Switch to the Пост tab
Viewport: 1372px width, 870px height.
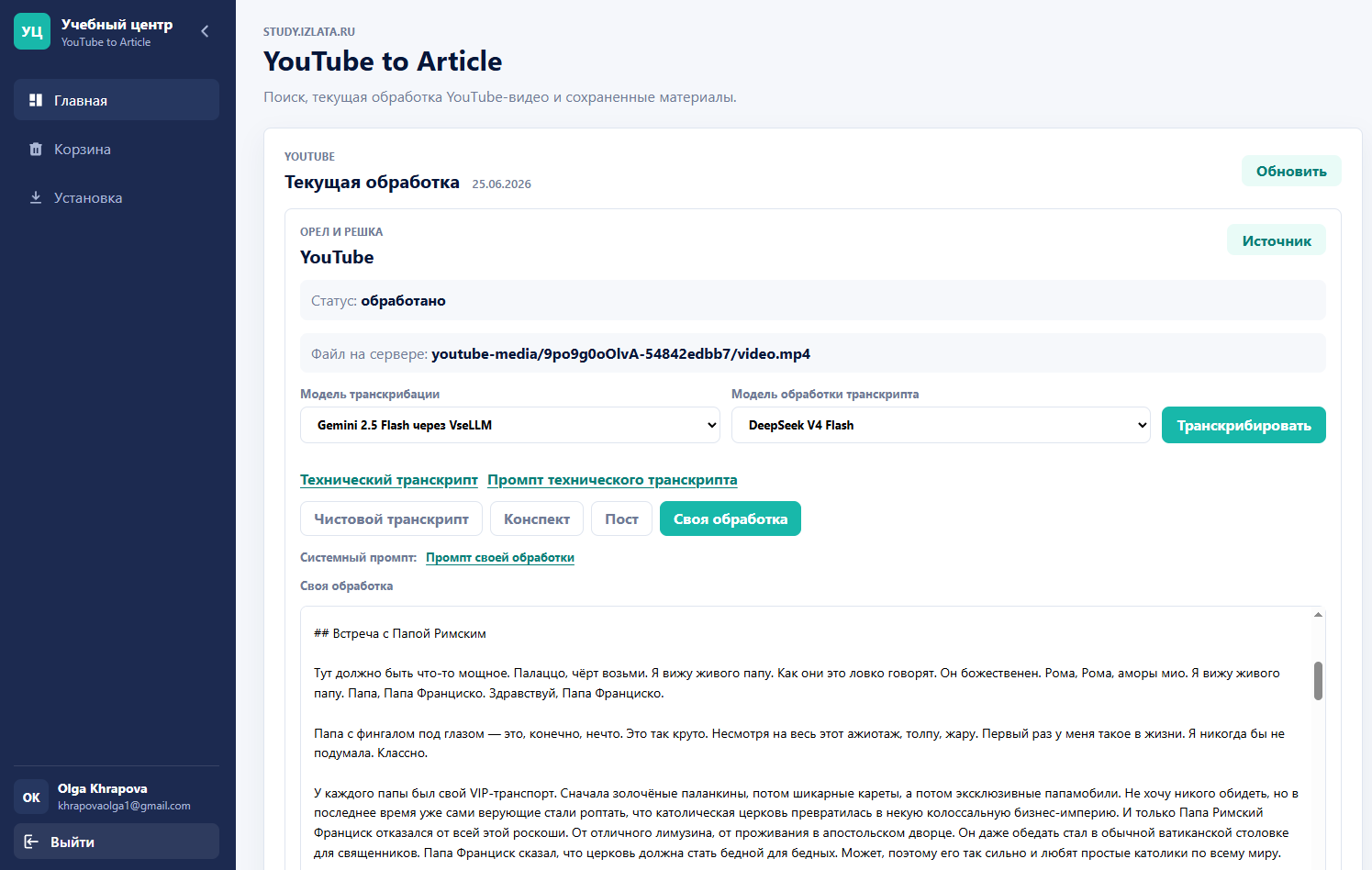pyautogui.click(x=621, y=519)
